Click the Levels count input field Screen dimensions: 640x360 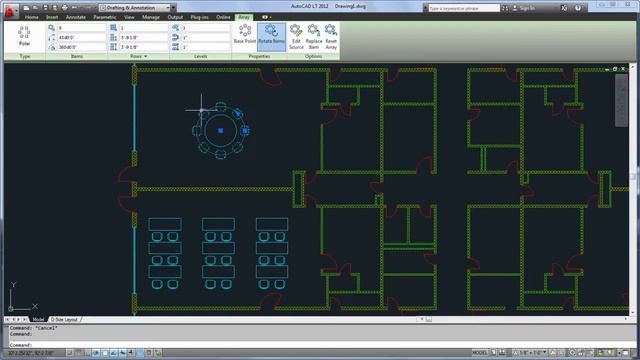point(205,28)
